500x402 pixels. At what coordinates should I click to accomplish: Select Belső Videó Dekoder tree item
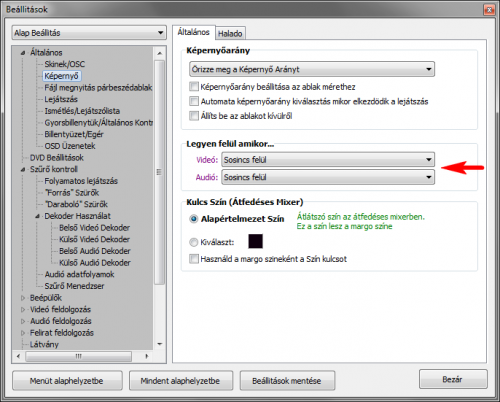click(x=94, y=228)
